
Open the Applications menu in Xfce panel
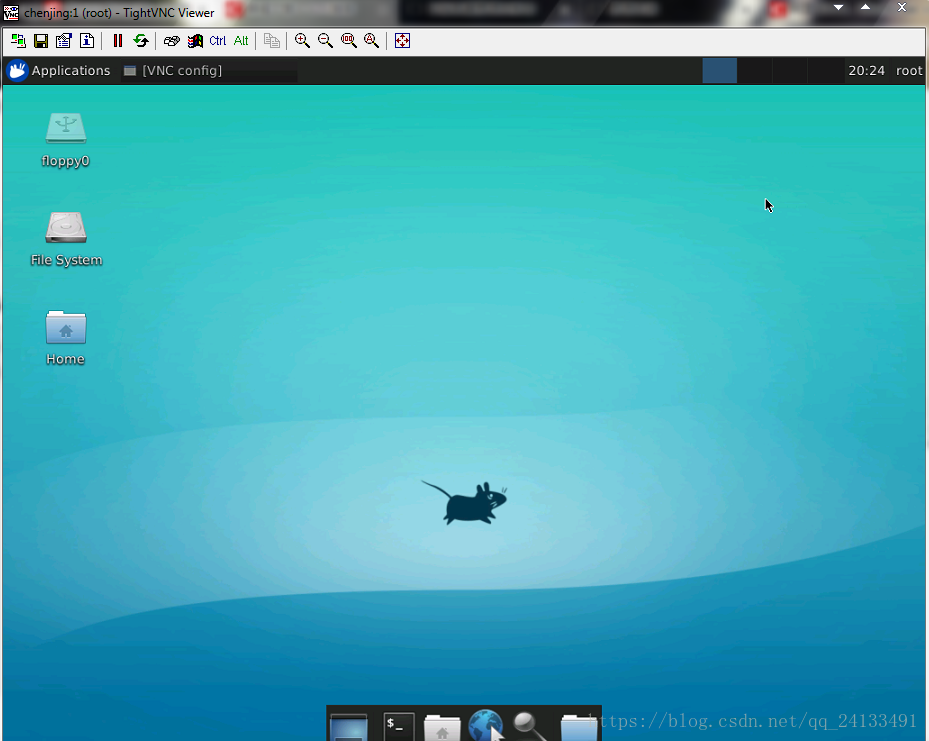point(59,70)
